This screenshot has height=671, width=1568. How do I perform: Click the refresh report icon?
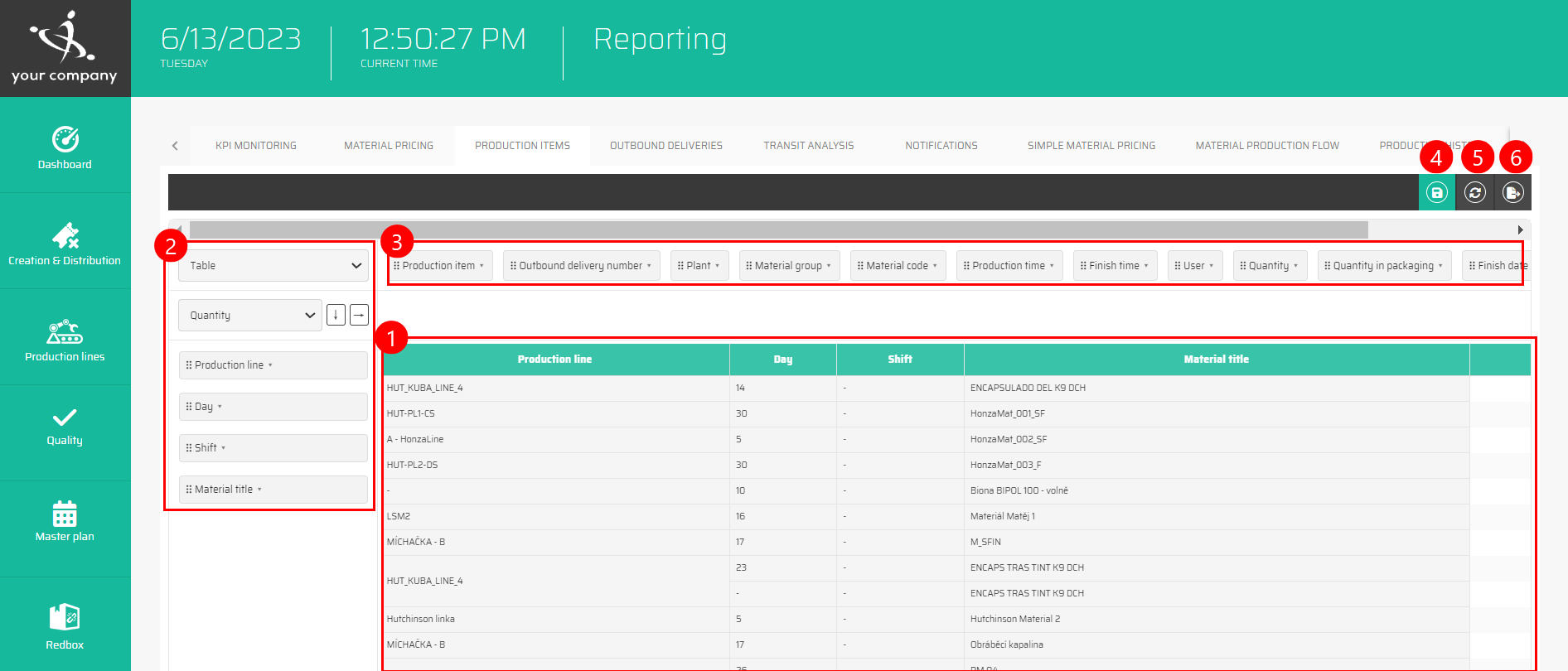(1474, 192)
